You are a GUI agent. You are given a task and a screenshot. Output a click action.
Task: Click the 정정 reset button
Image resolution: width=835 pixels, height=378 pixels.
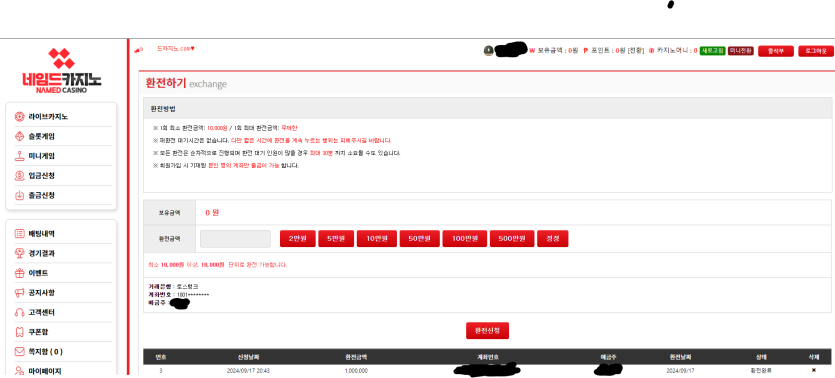[x=553, y=239]
